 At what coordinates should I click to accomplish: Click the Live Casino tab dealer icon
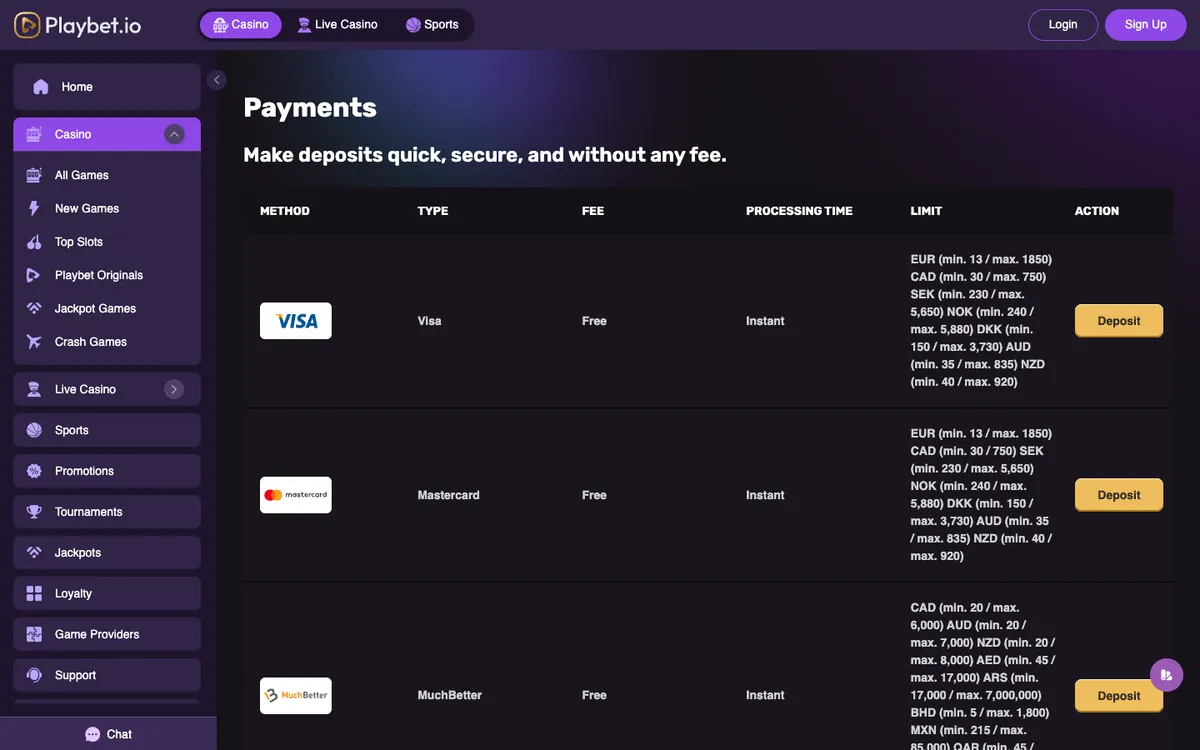[x=305, y=25]
